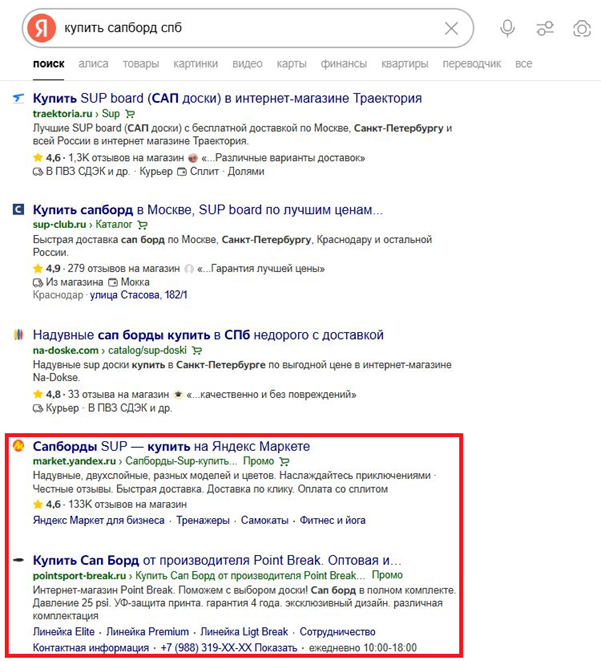Reveal phone number via 'Показать'

click(x=276, y=648)
